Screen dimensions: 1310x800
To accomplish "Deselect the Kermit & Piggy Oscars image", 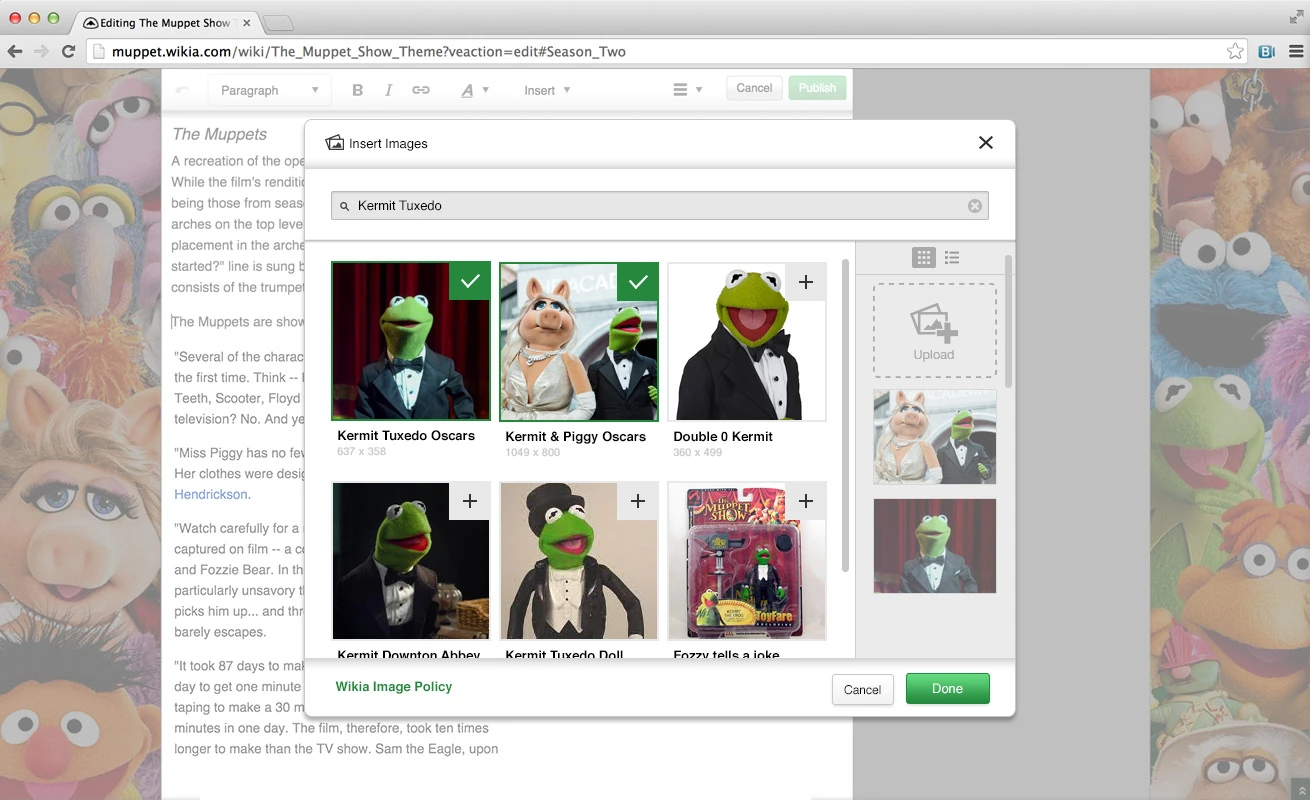I will click(x=638, y=282).
